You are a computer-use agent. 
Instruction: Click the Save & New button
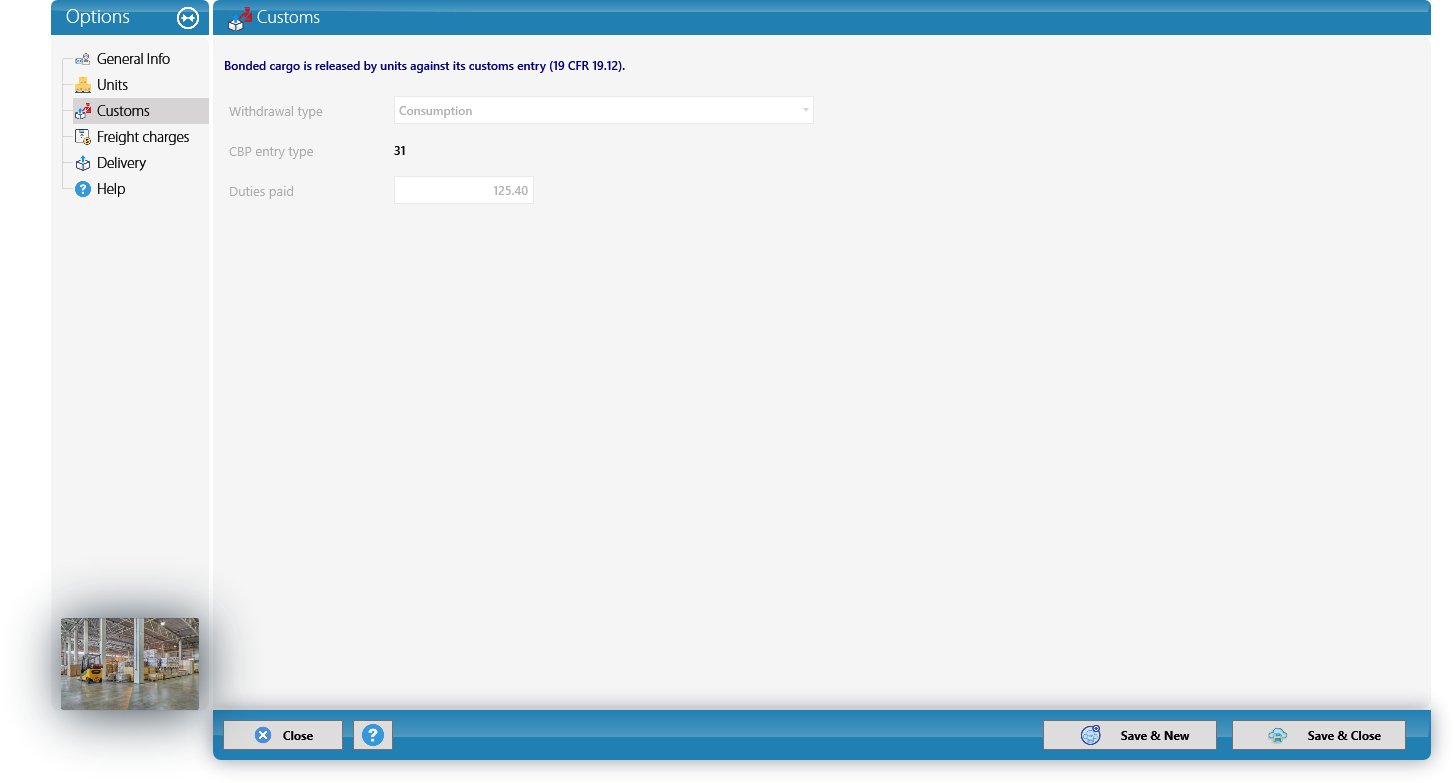click(1130, 735)
